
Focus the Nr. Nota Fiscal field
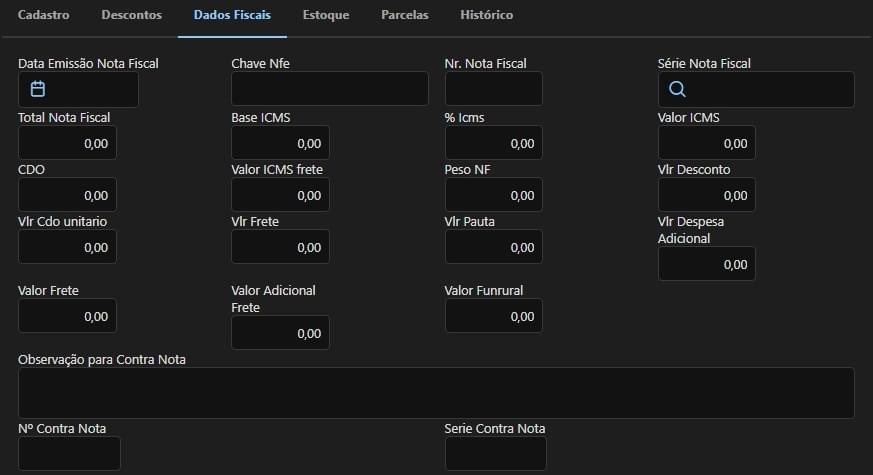[x=493, y=89]
